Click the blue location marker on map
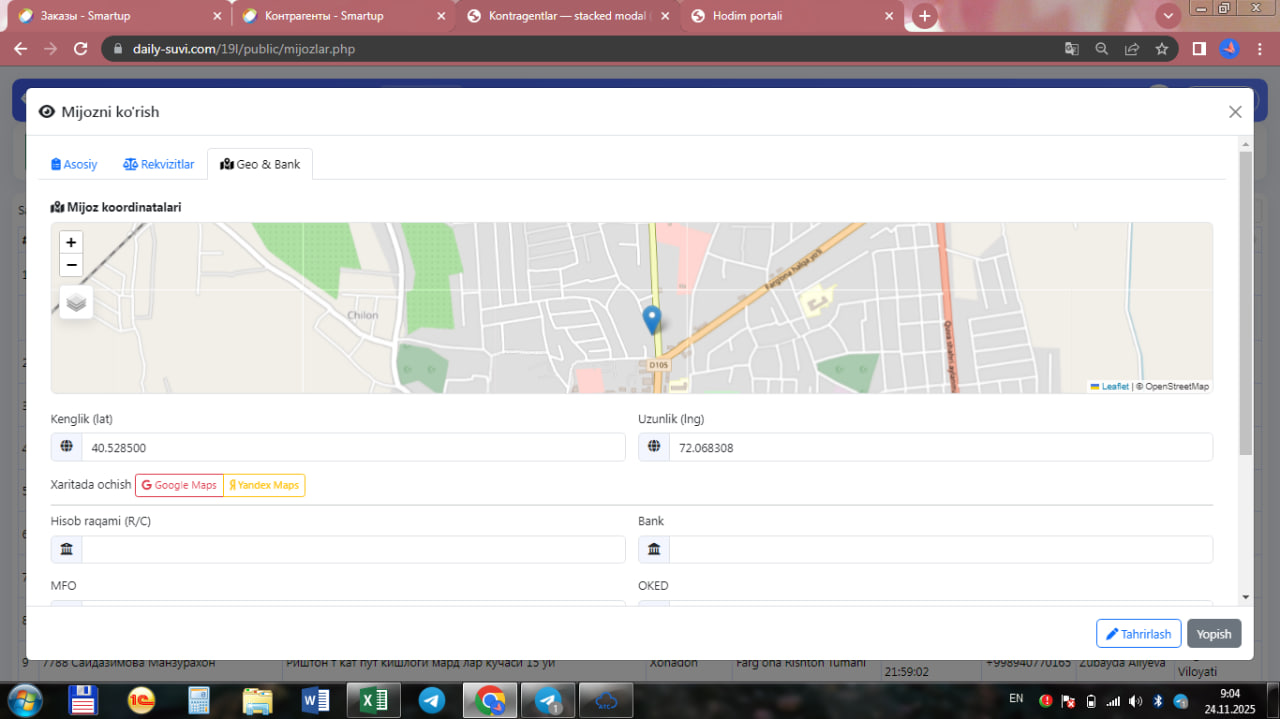The image size is (1280, 719). click(x=651, y=320)
